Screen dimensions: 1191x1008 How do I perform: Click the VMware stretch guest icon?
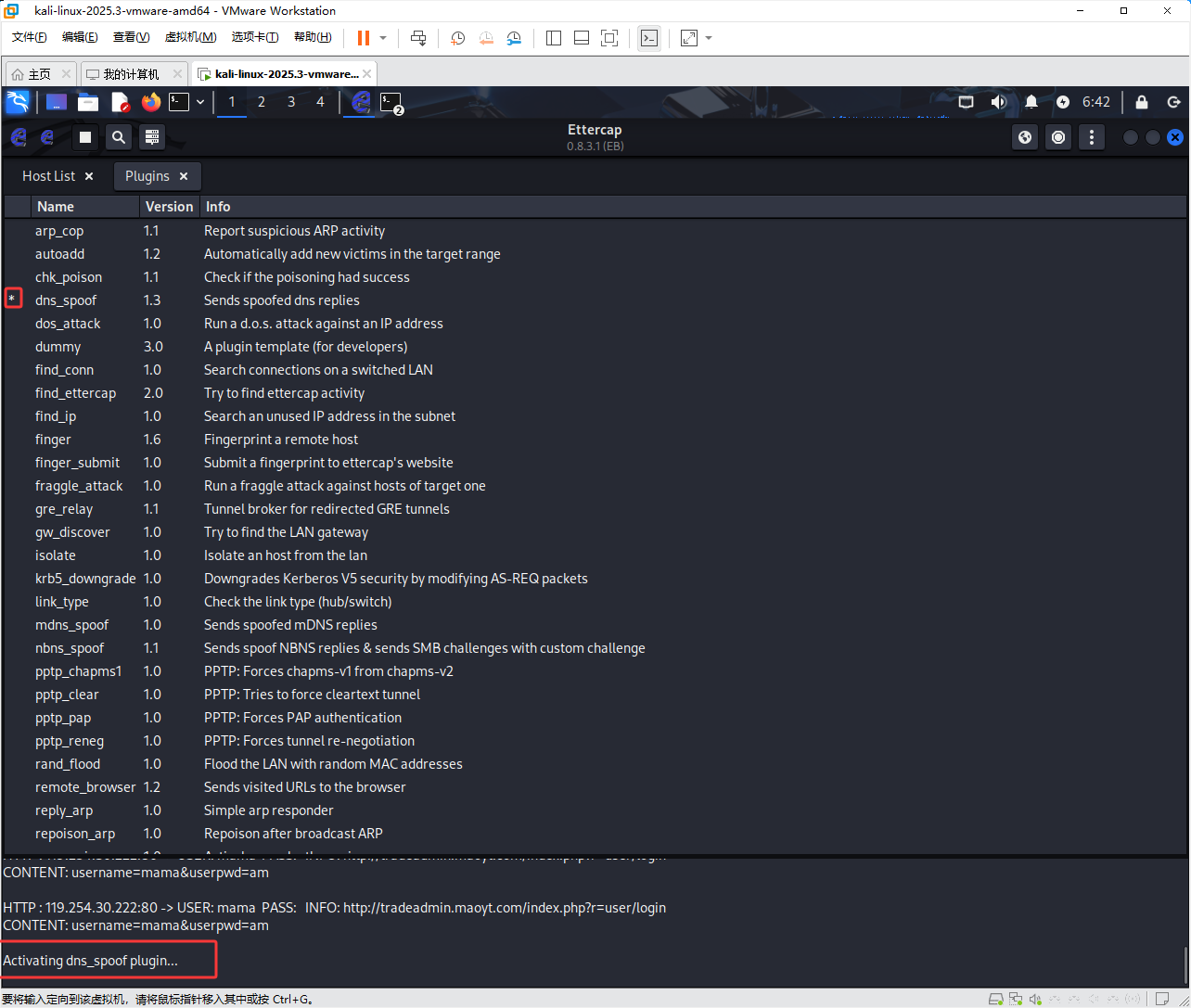(x=688, y=38)
